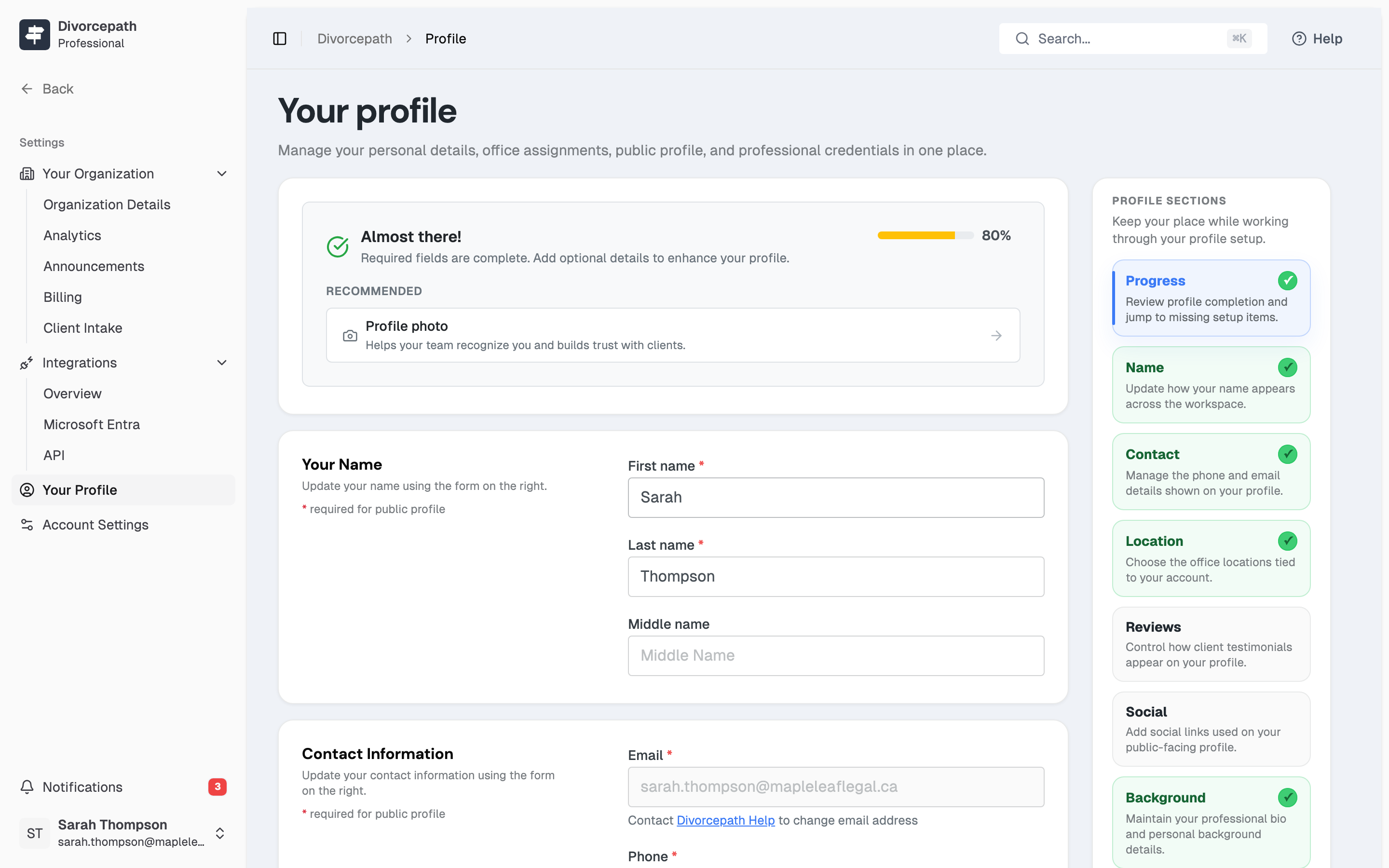The width and height of the screenshot is (1389, 868).
Task: Click the Divorcepath Help link
Action: [725, 820]
